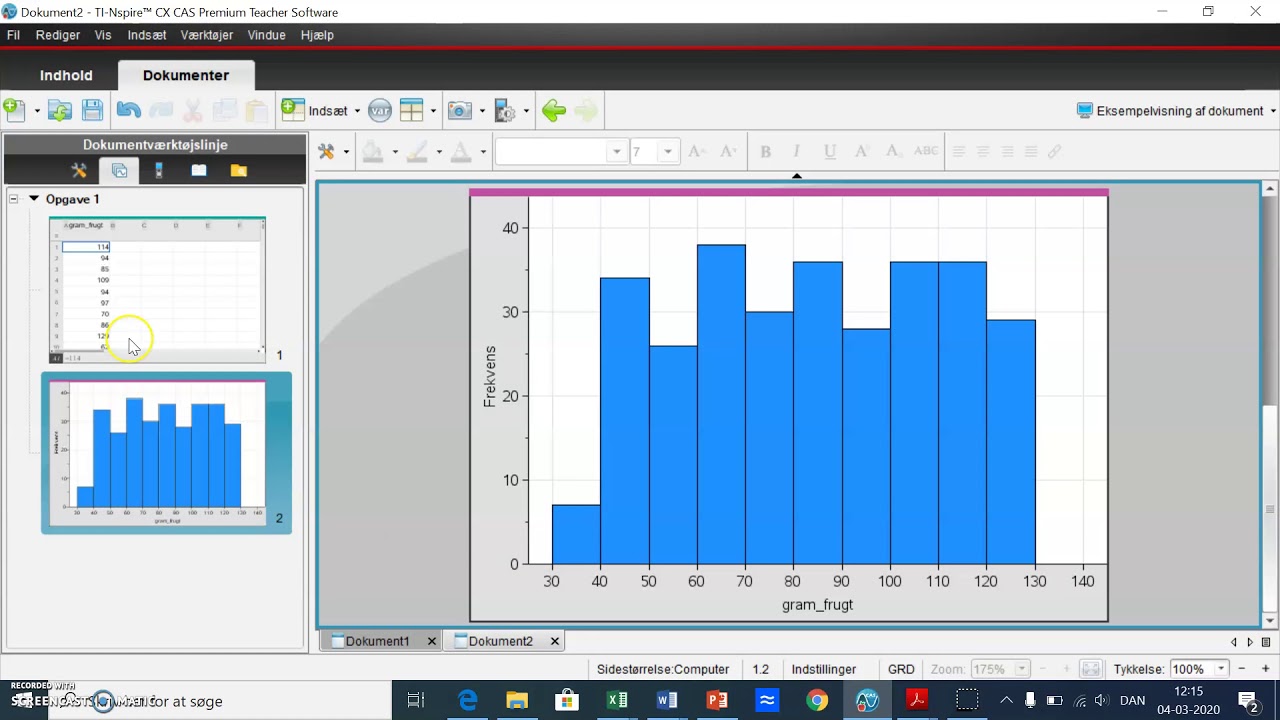The image size is (1280, 720).
Task: Click the GRD angle mode indicator
Action: click(x=901, y=669)
